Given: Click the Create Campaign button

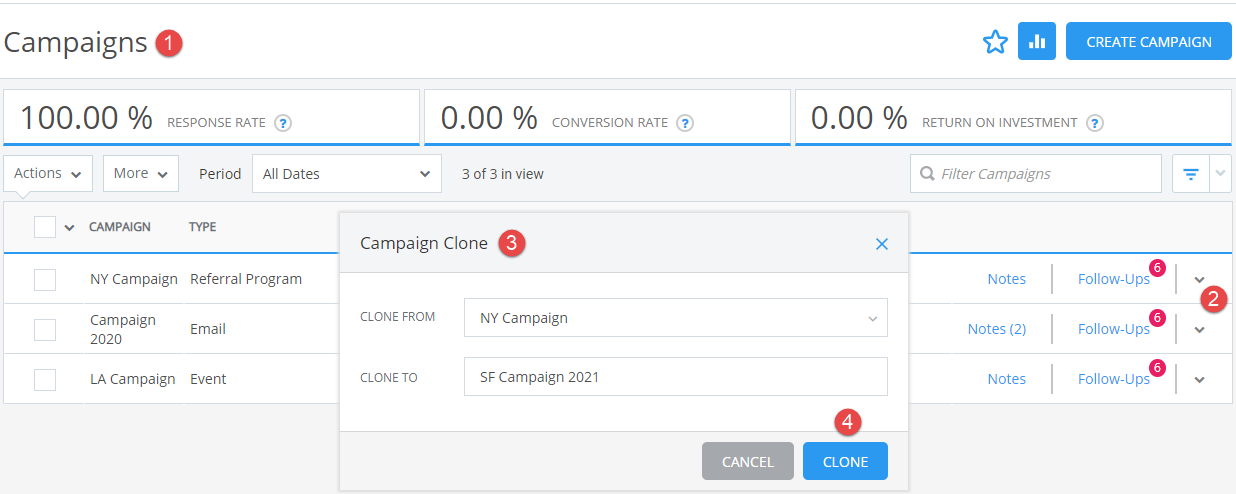Looking at the screenshot, I should pyautogui.click(x=1149, y=42).
